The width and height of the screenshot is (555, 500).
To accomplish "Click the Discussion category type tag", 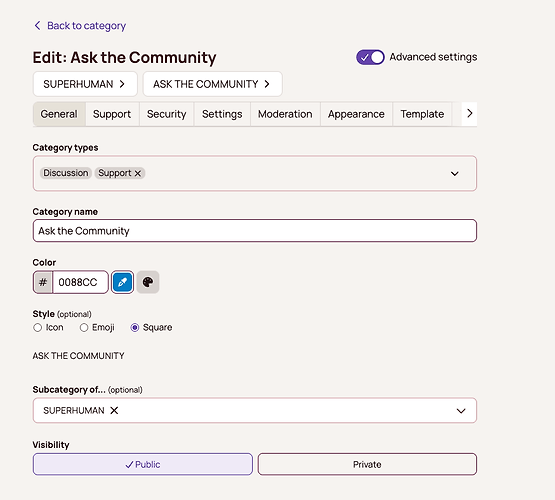I will (x=66, y=173).
